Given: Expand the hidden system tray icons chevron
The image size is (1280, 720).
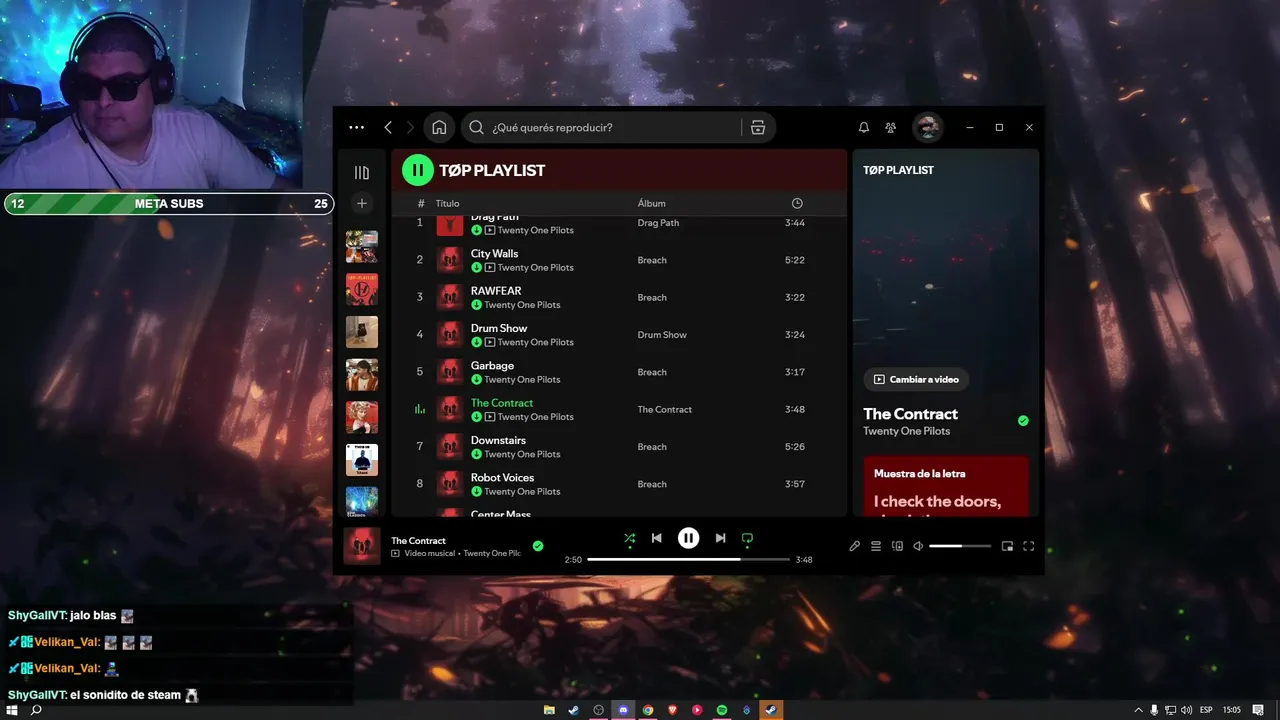Looking at the screenshot, I should point(1139,710).
